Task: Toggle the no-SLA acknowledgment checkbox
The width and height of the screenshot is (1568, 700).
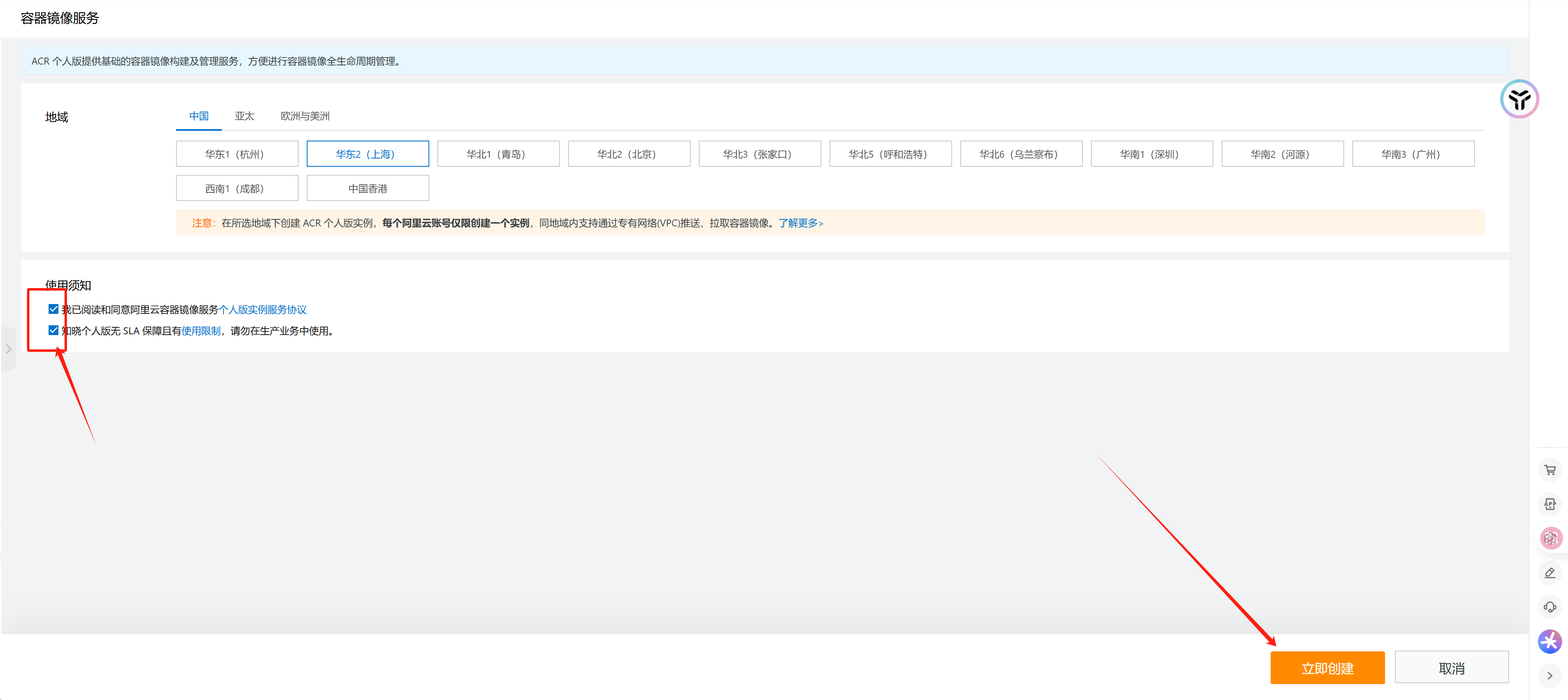Action: [x=54, y=331]
